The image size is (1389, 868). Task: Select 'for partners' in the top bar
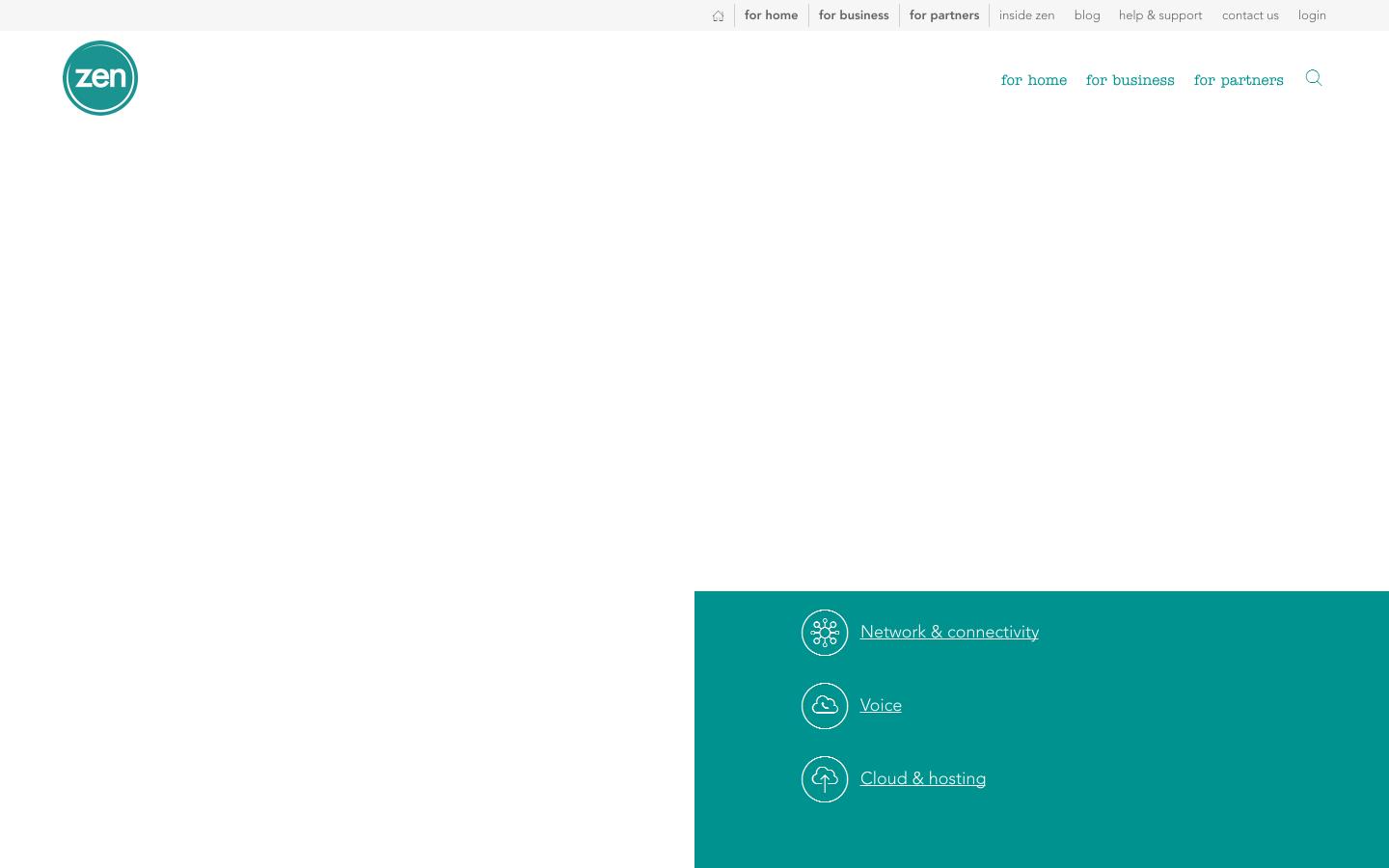[944, 14]
